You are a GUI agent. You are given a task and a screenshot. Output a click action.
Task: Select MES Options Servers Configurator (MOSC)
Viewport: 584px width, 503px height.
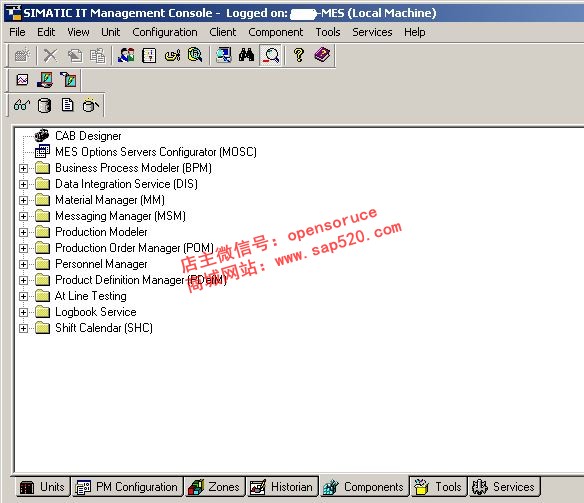pos(156,152)
